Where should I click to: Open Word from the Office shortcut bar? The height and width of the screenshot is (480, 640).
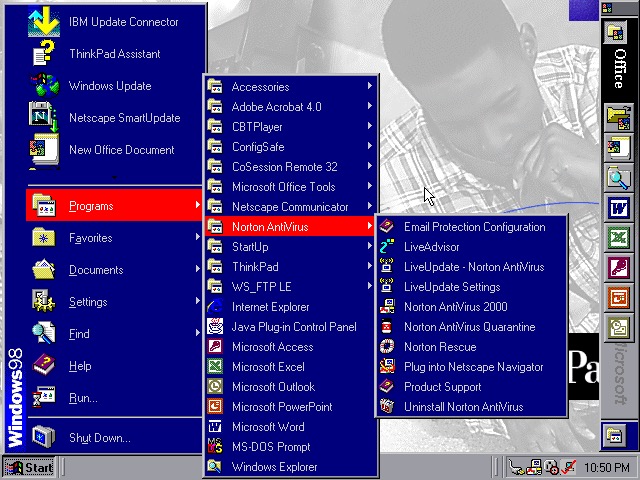point(618,209)
